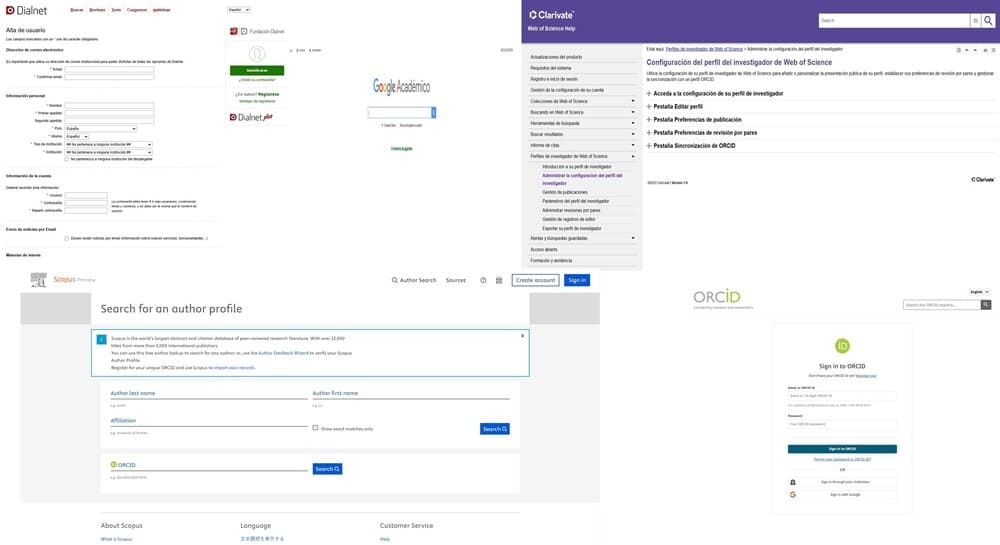Enable the email news checkbox in Dialnet
Screen dimensions: 1000x545
pyautogui.click(x=66, y=238)
